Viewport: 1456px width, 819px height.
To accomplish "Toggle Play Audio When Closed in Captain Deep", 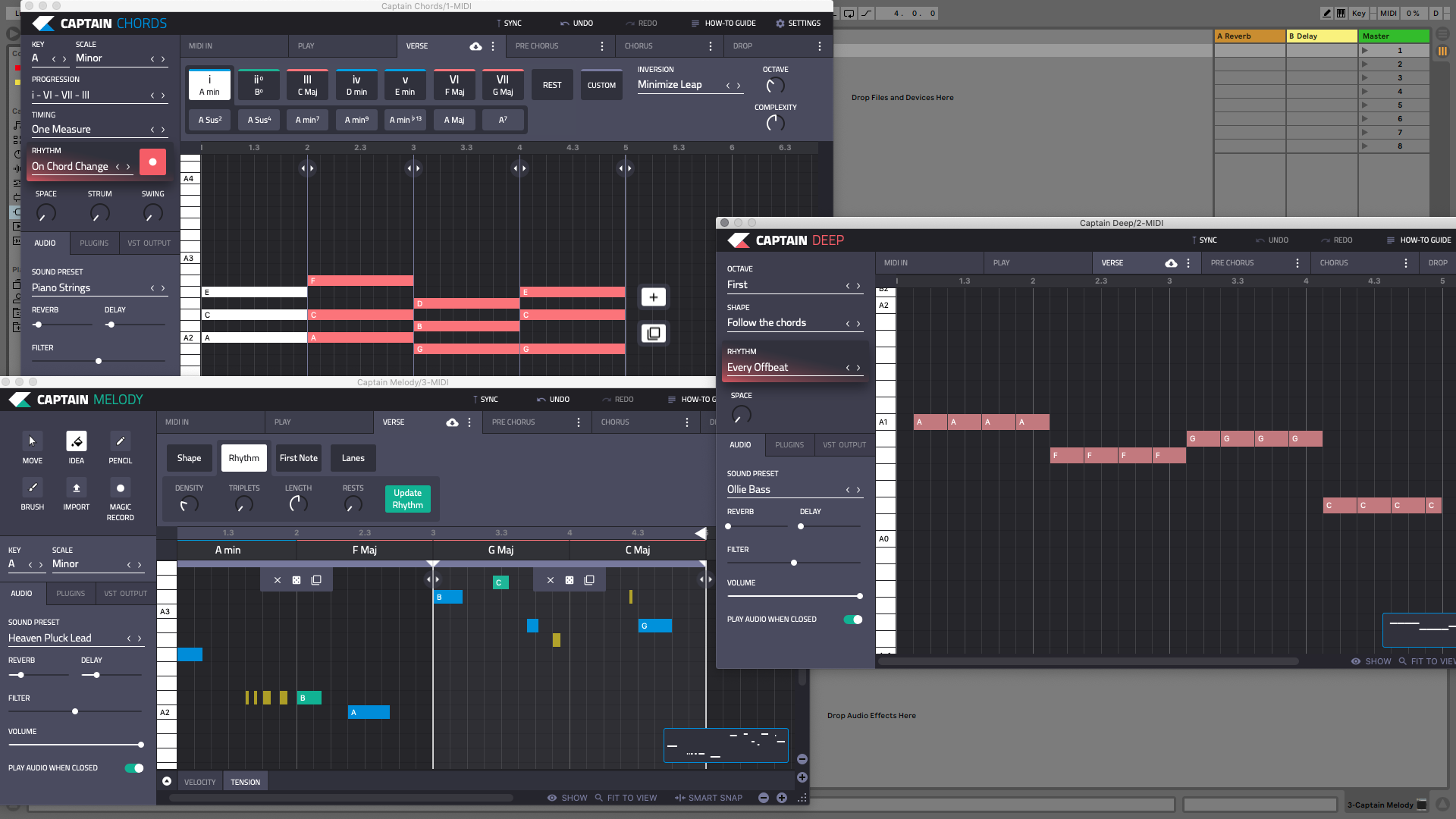I will pos(853,620).
